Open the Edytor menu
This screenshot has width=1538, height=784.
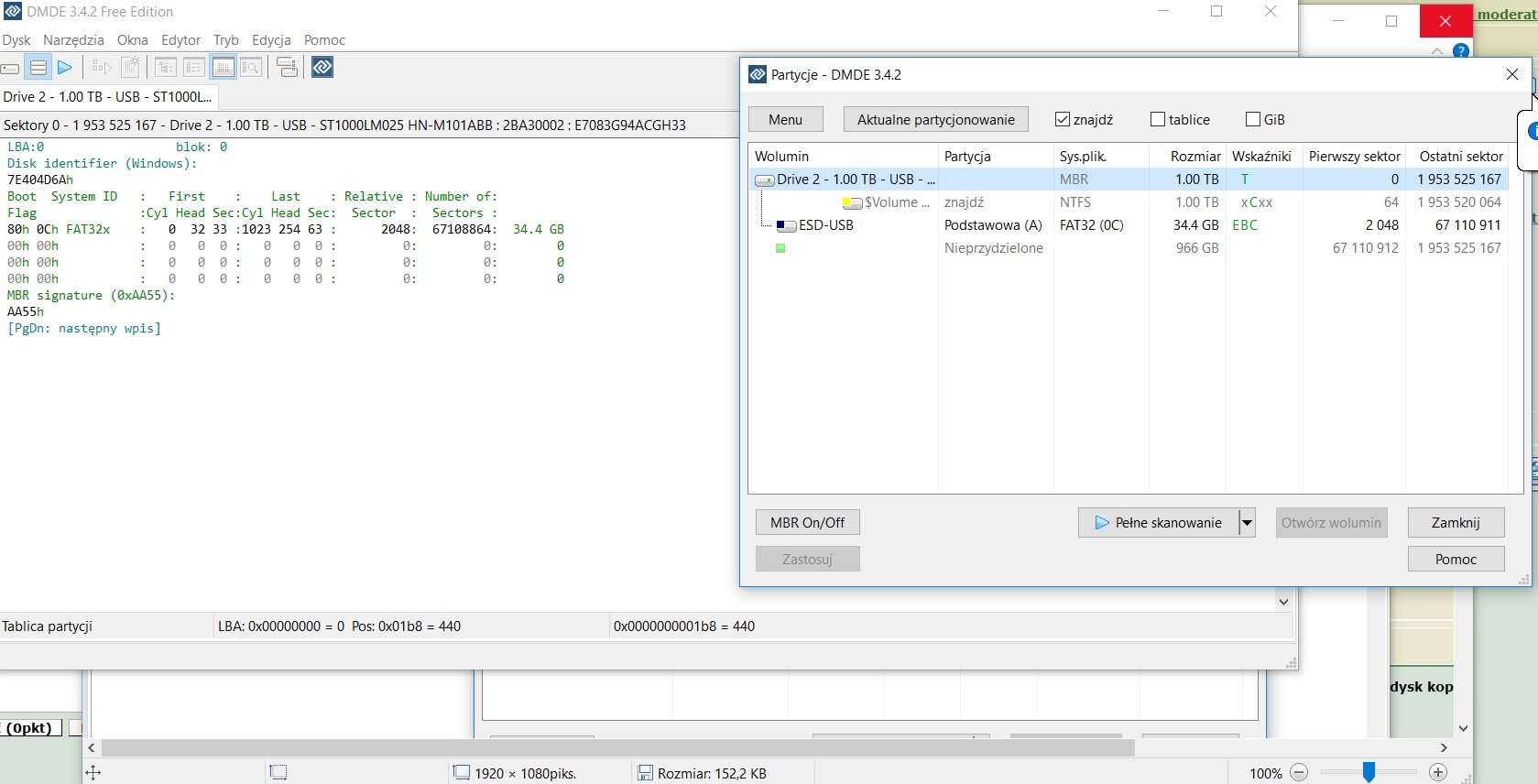(x=180, y=40)
